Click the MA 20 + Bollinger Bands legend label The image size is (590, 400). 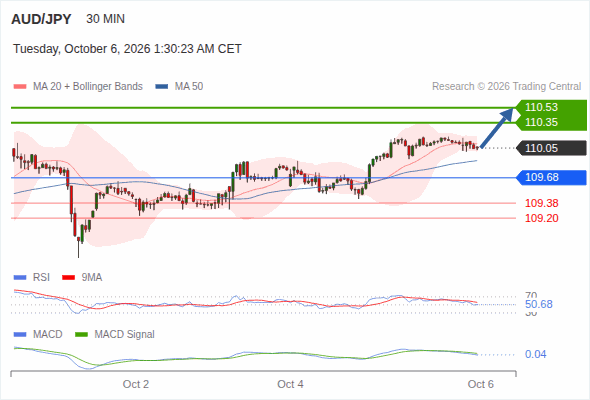tap(88, 87)
